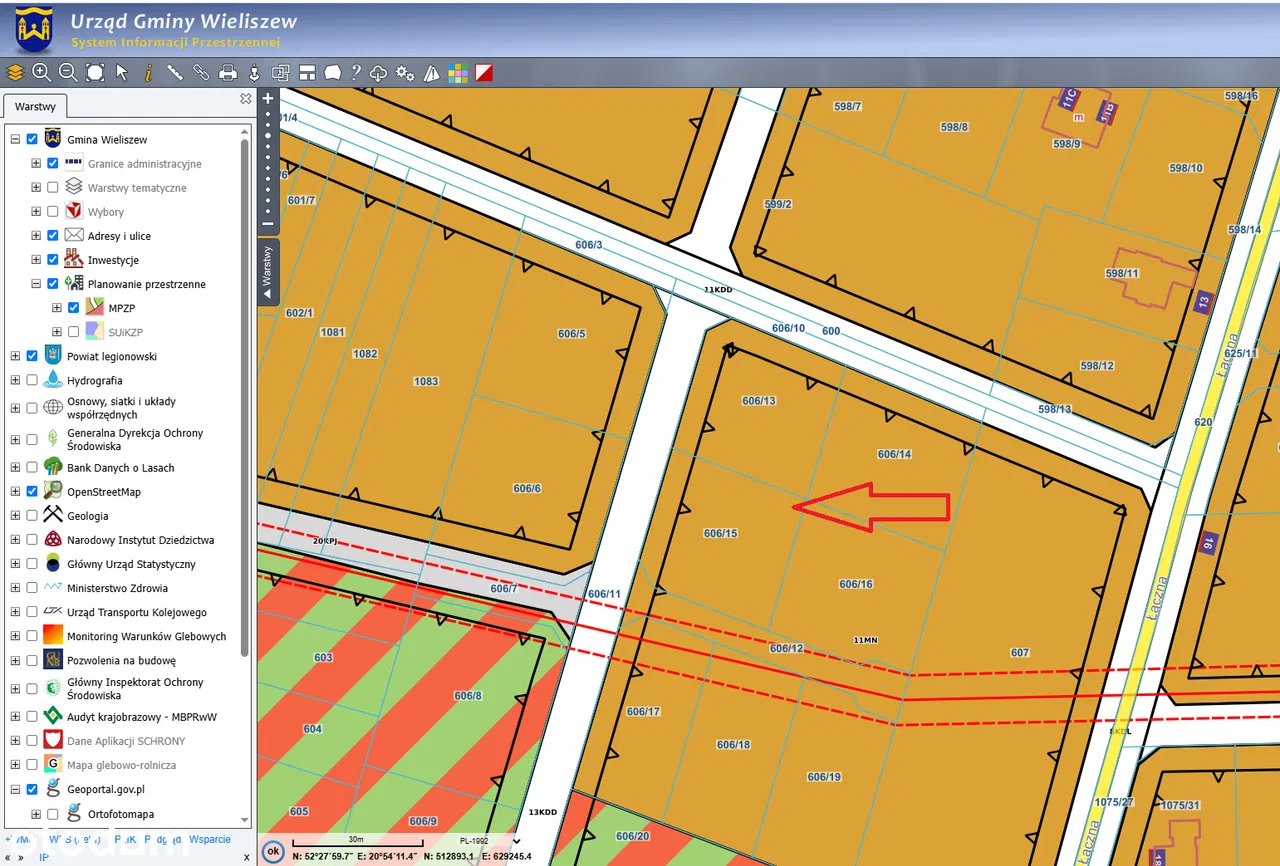
Task: Activate the object info tool
Action: pos(148,73)
